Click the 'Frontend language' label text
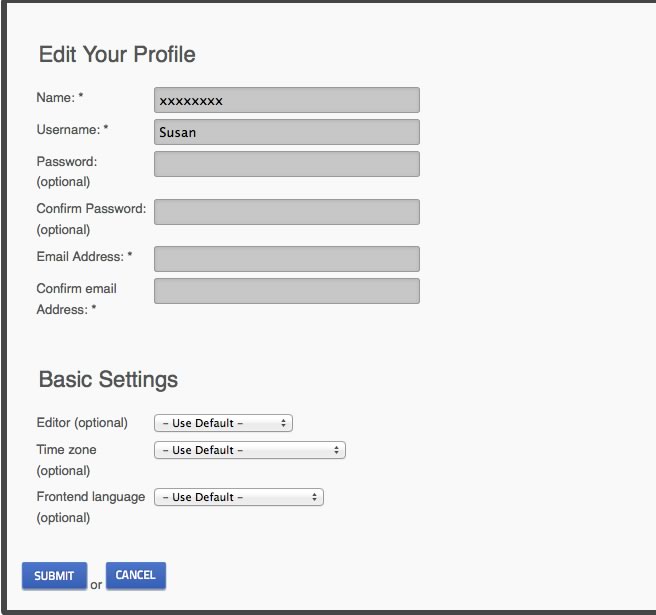Viewport: 656px width, 615px height. click(91, 497)
